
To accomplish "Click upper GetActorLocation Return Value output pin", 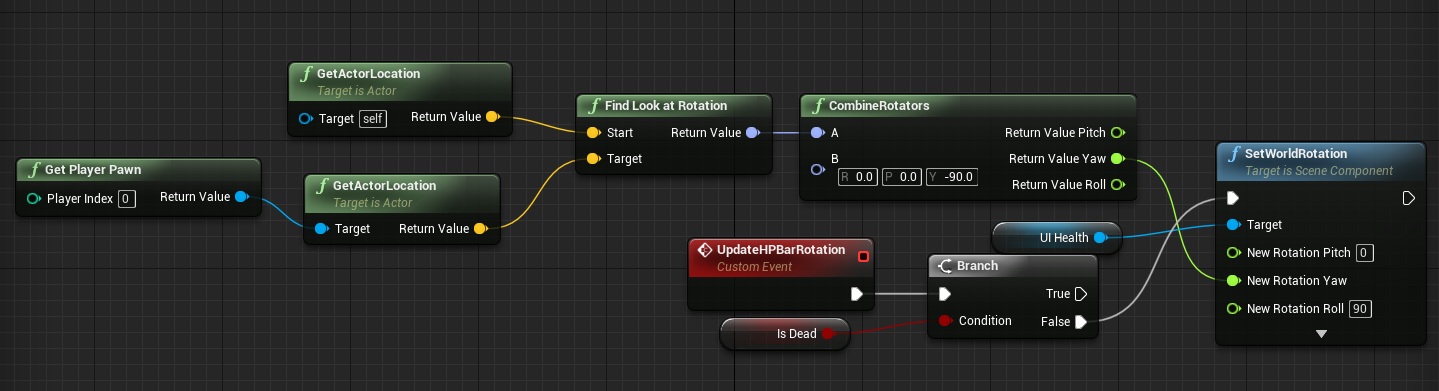I will coord(492,117).
